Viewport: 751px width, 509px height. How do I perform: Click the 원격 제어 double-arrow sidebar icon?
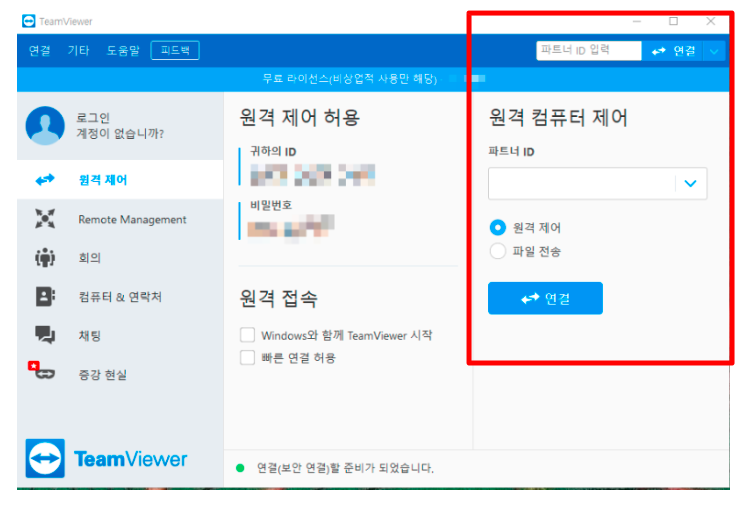click(45, 180)
